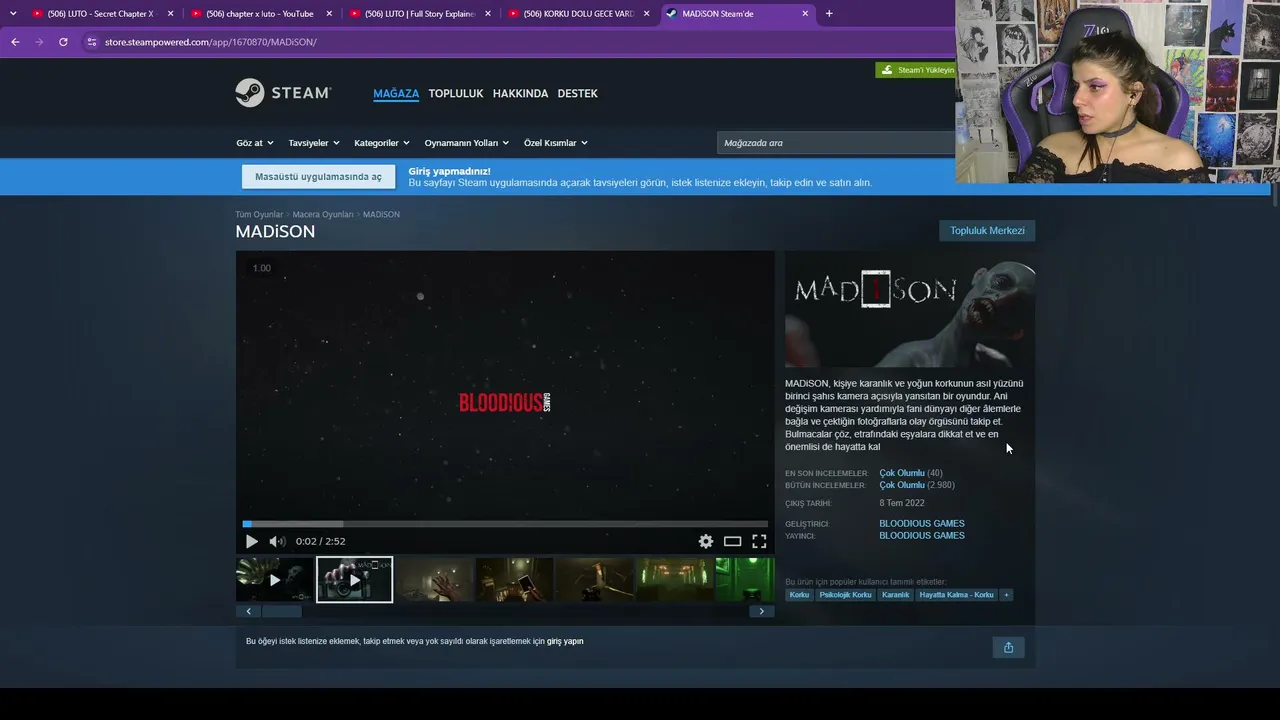
Task: Seek within the trailer progress bar
Action: point(505,524)
